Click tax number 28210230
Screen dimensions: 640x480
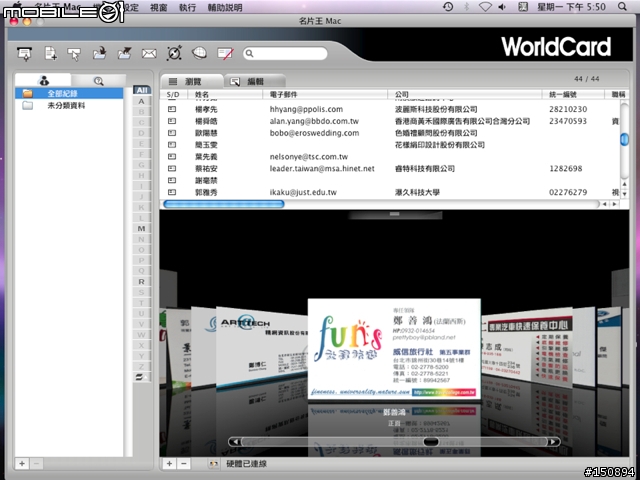point(568,109)
